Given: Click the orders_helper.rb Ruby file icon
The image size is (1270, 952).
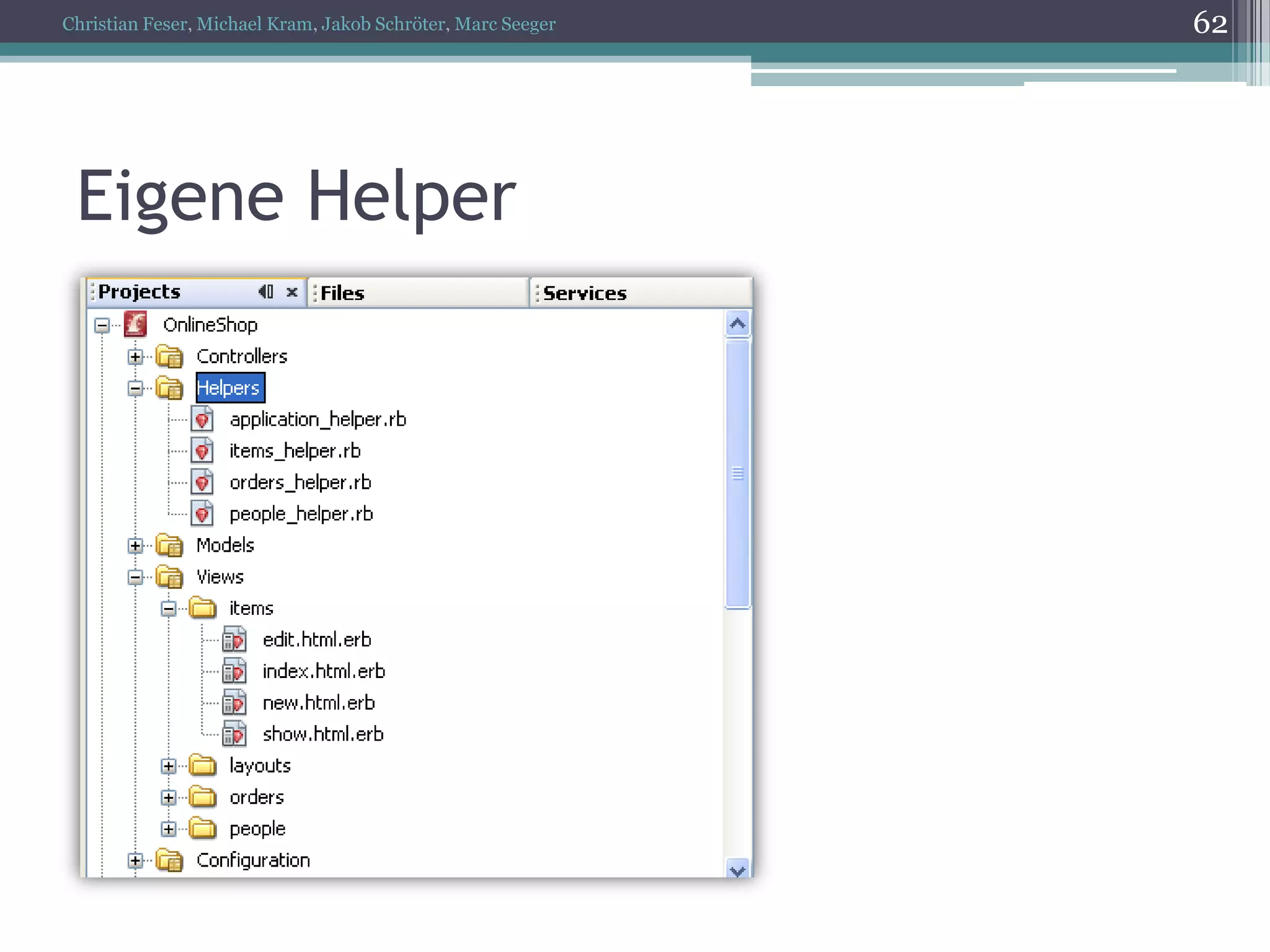Looking at the screenshot, I should (202, 482).
